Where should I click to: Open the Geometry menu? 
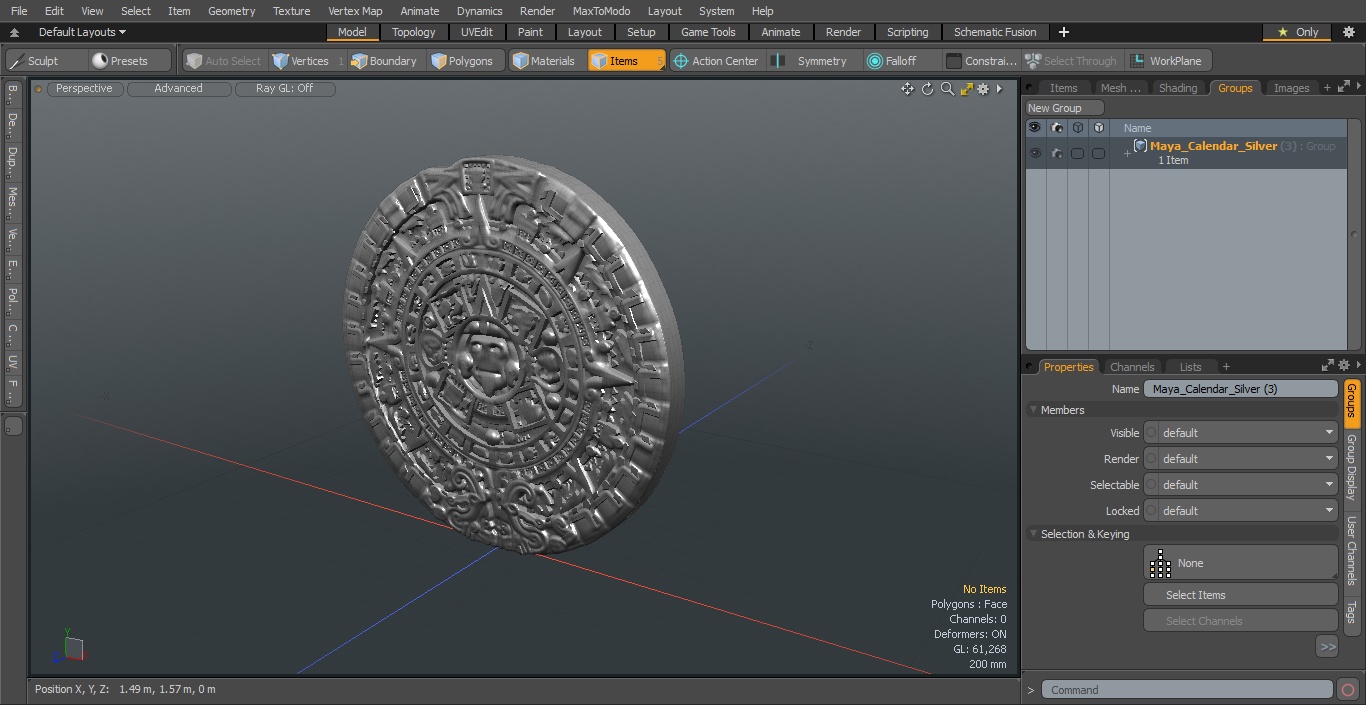pyautogui.click(x=231, y=11)
